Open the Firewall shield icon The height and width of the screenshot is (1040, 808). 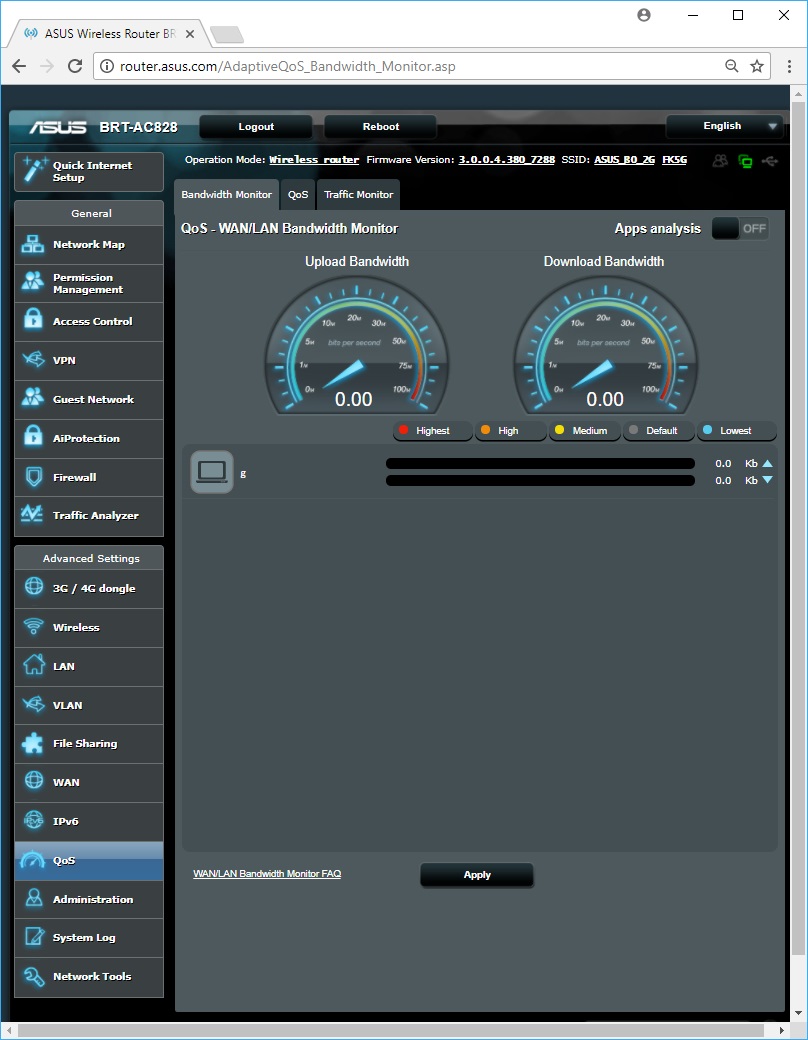click(34, 477)
